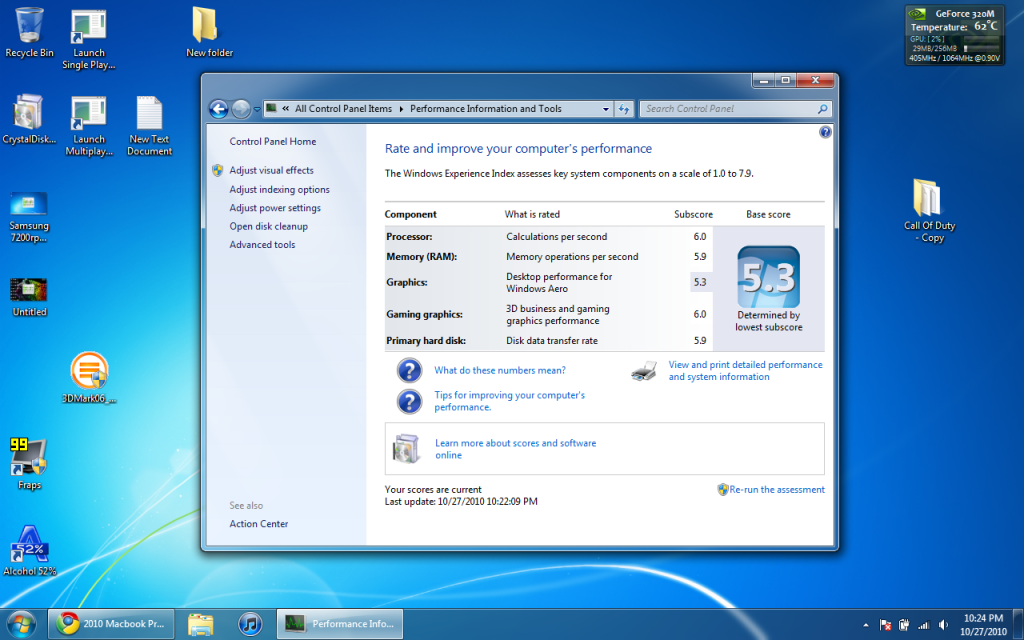Click the printer icon
This screenshot has height=640, width=1024.
(645, 371)
